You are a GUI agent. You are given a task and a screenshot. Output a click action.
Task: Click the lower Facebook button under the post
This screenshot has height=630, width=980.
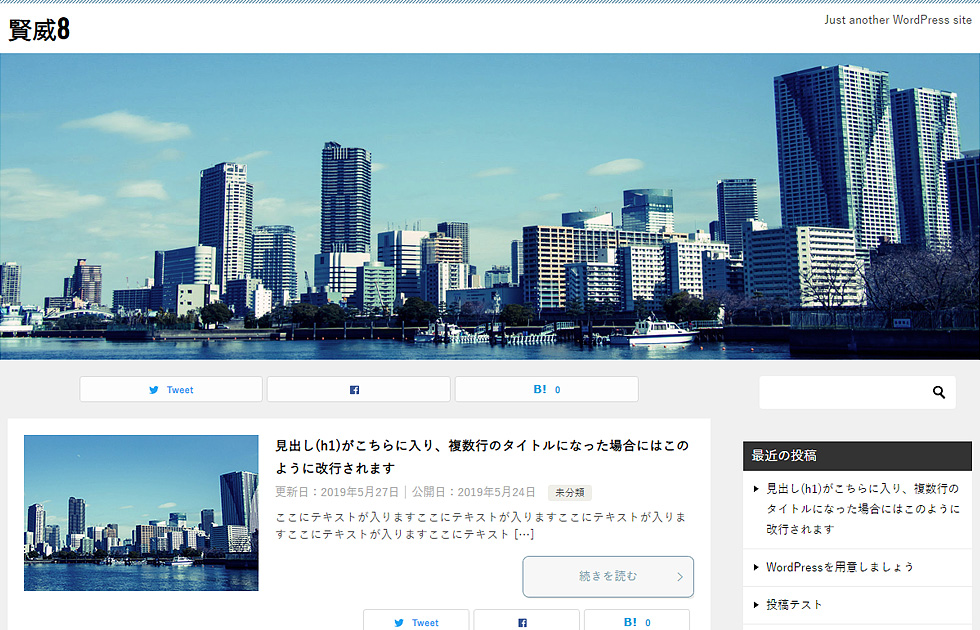pyautogui.click(x=526, y=622)
